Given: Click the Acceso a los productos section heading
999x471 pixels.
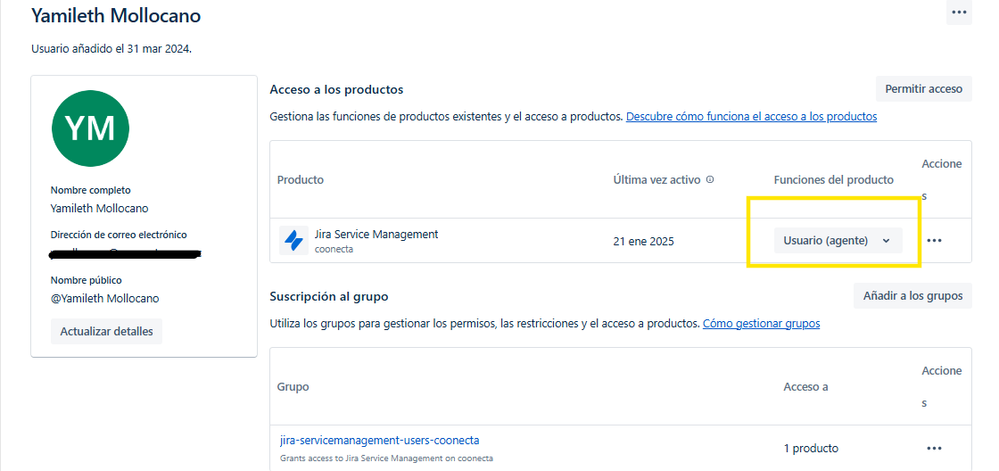Looking at the screenshot, I should coord(336,90).
